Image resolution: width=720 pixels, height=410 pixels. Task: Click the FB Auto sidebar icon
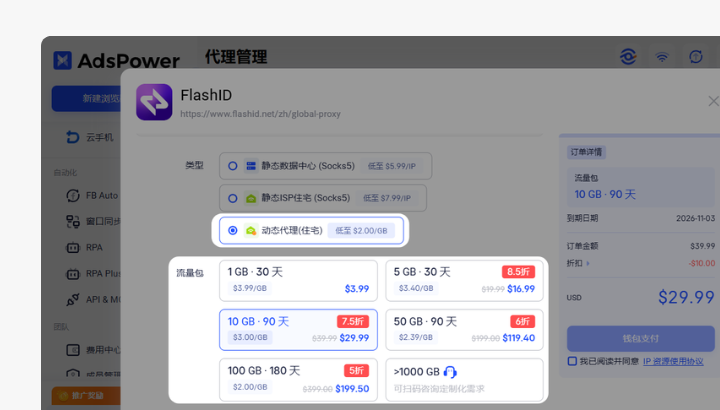tap(73, 196)
